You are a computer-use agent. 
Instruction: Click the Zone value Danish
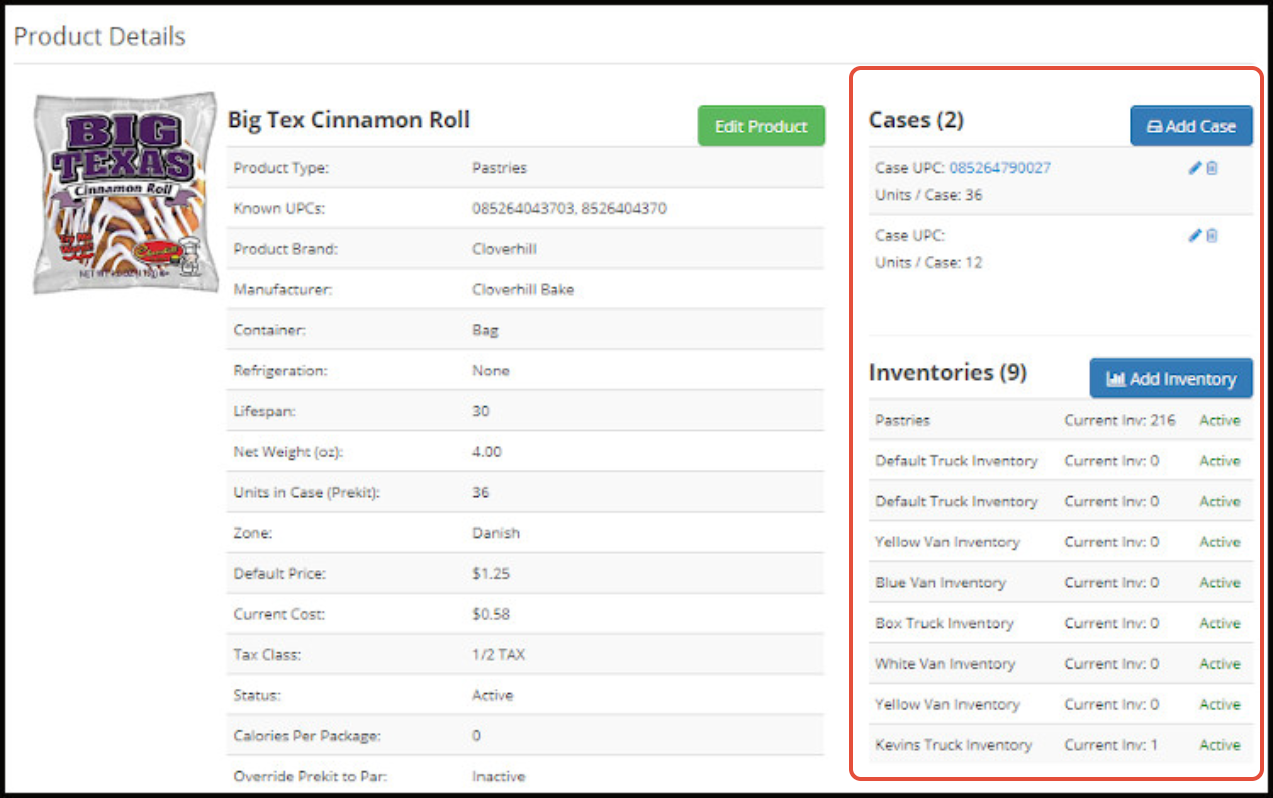click(496, 533)
